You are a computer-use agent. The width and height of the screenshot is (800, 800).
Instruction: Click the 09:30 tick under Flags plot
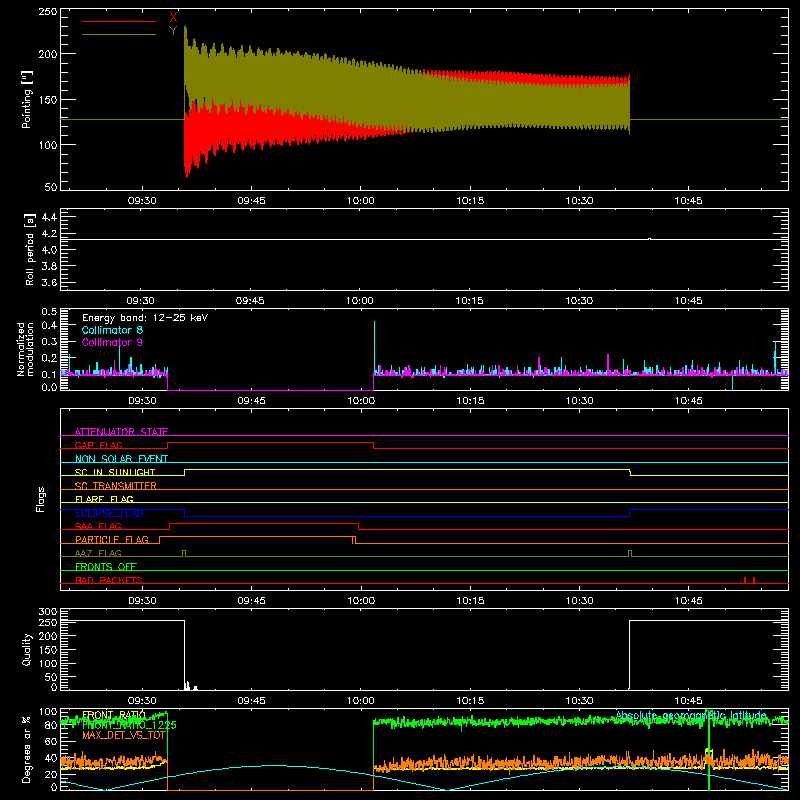pos(142,601)
